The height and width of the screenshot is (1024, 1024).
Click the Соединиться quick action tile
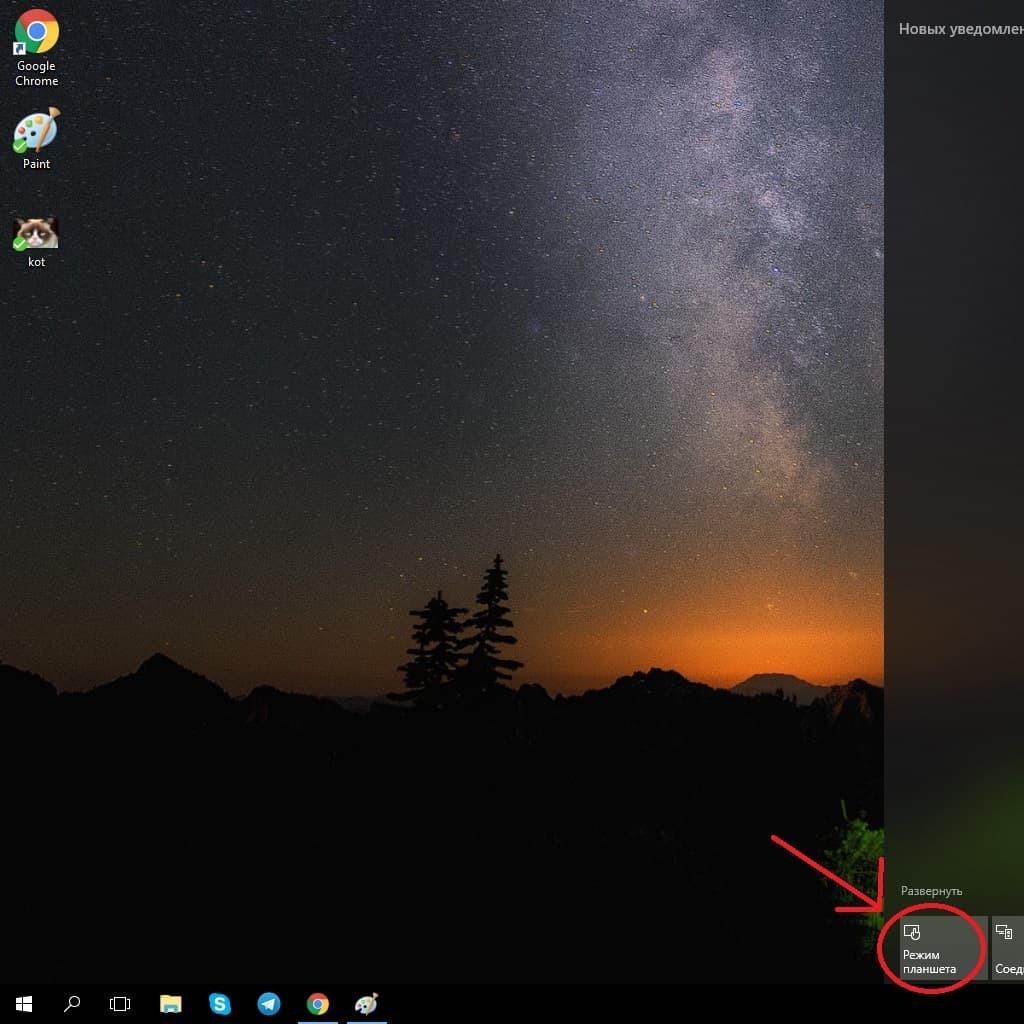click(1008, 948)
